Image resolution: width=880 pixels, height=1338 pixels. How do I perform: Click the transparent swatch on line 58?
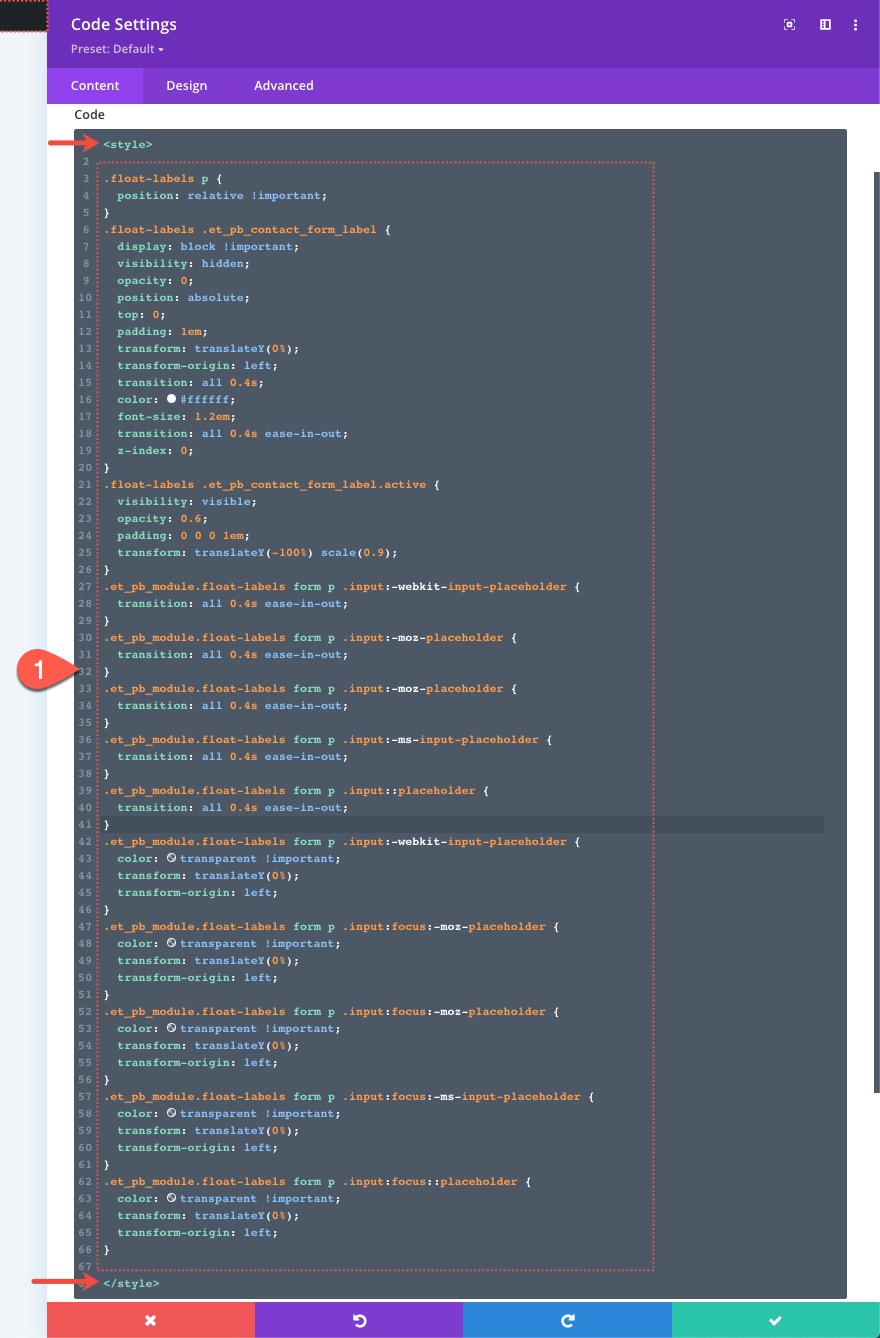click(172, 1113)
